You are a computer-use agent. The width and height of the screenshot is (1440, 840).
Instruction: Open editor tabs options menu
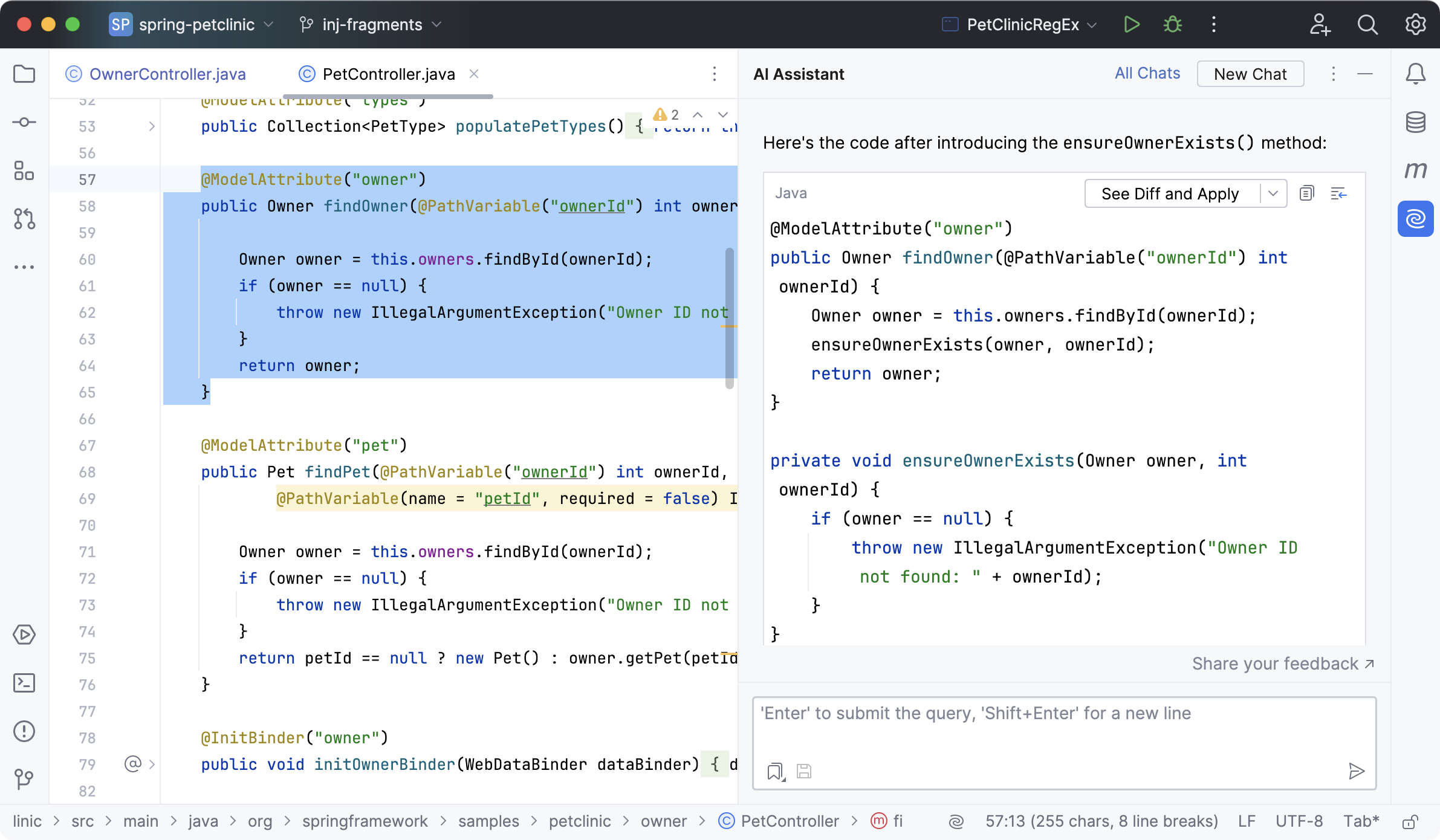tap(715, 74)
